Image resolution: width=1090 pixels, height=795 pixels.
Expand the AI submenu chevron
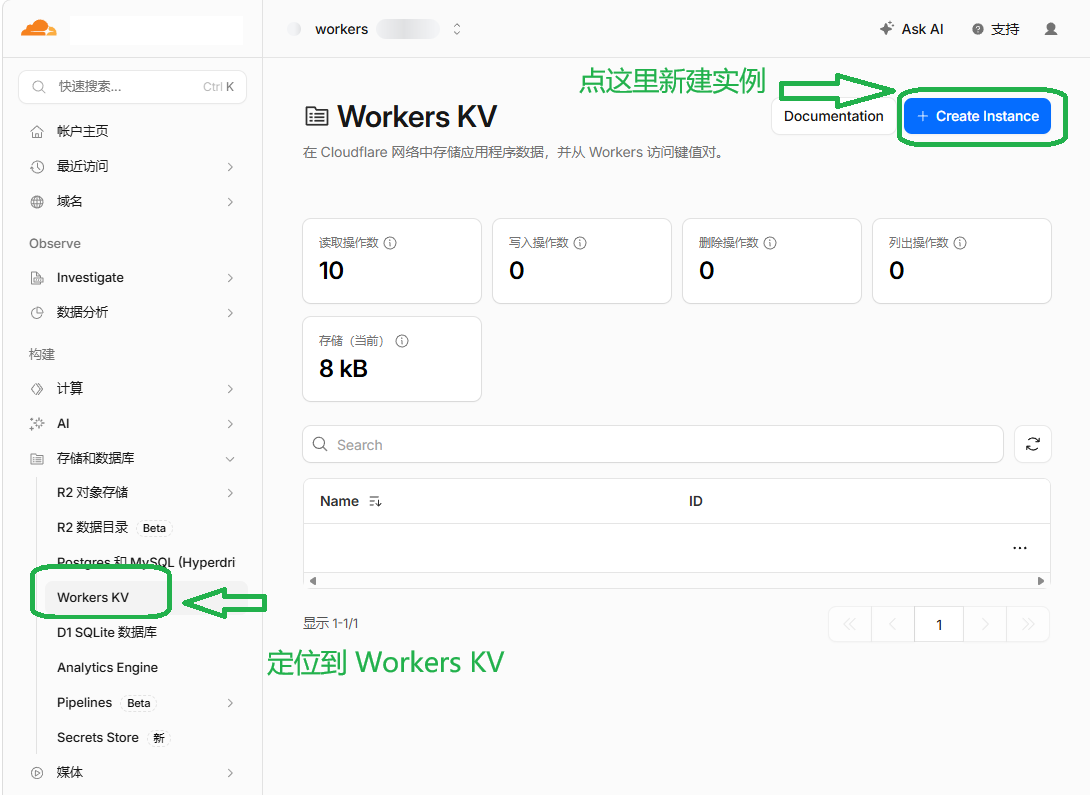230,424
